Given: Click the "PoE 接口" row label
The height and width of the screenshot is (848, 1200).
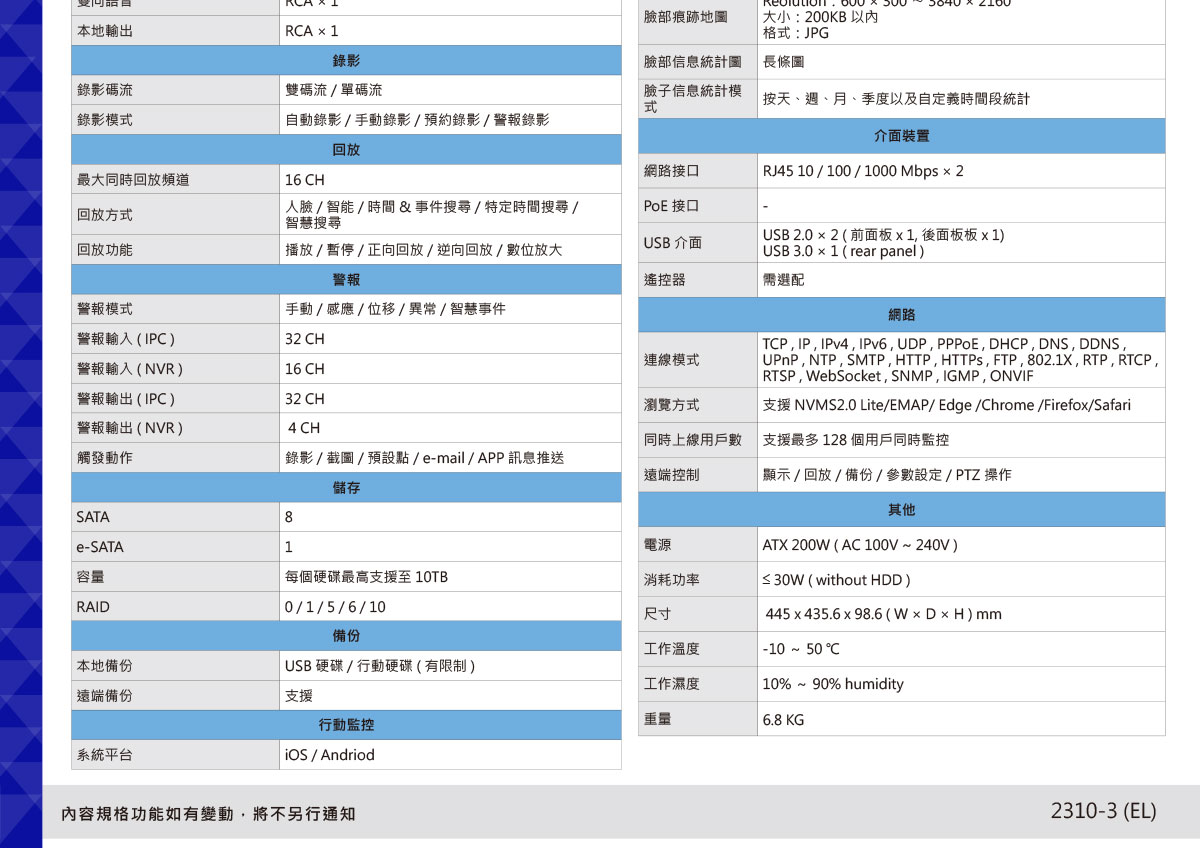Looking at the screenshot, I should click(x=672, y=206).
